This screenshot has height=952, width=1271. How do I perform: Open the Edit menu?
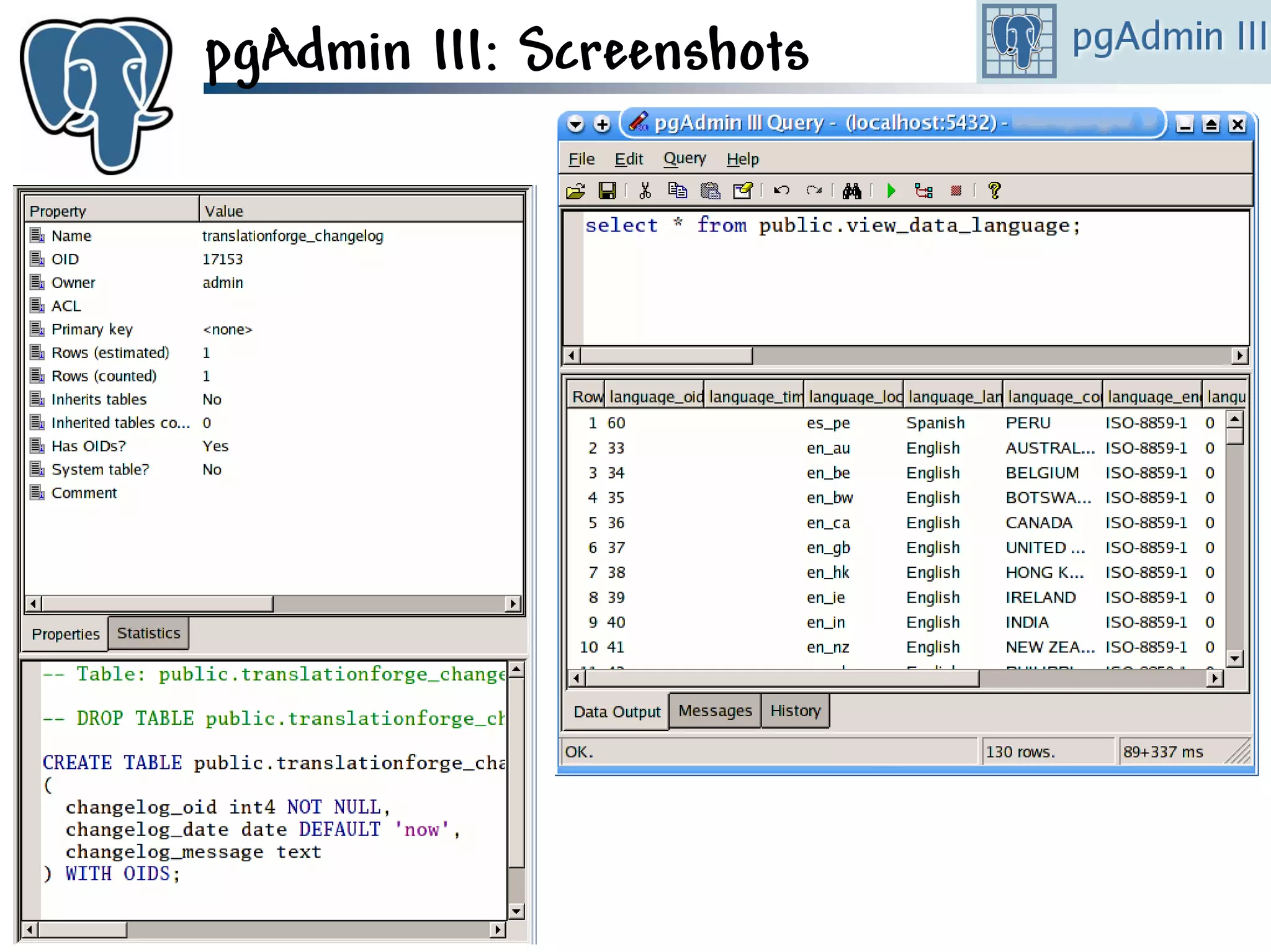pos(629,159)
